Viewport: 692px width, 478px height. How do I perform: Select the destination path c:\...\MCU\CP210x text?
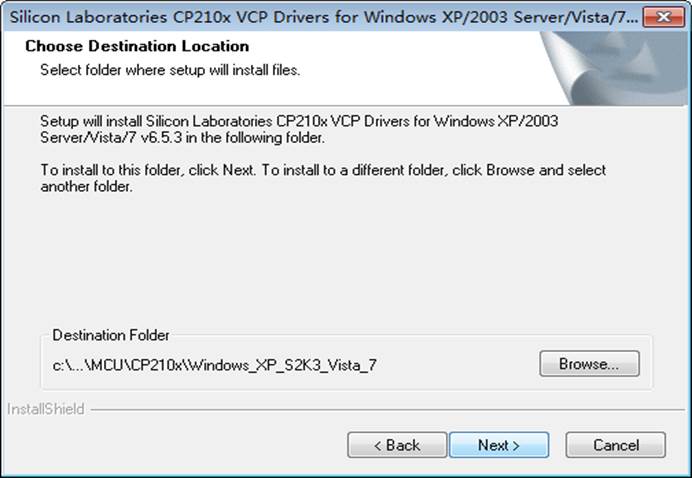[x=214, y=365]
